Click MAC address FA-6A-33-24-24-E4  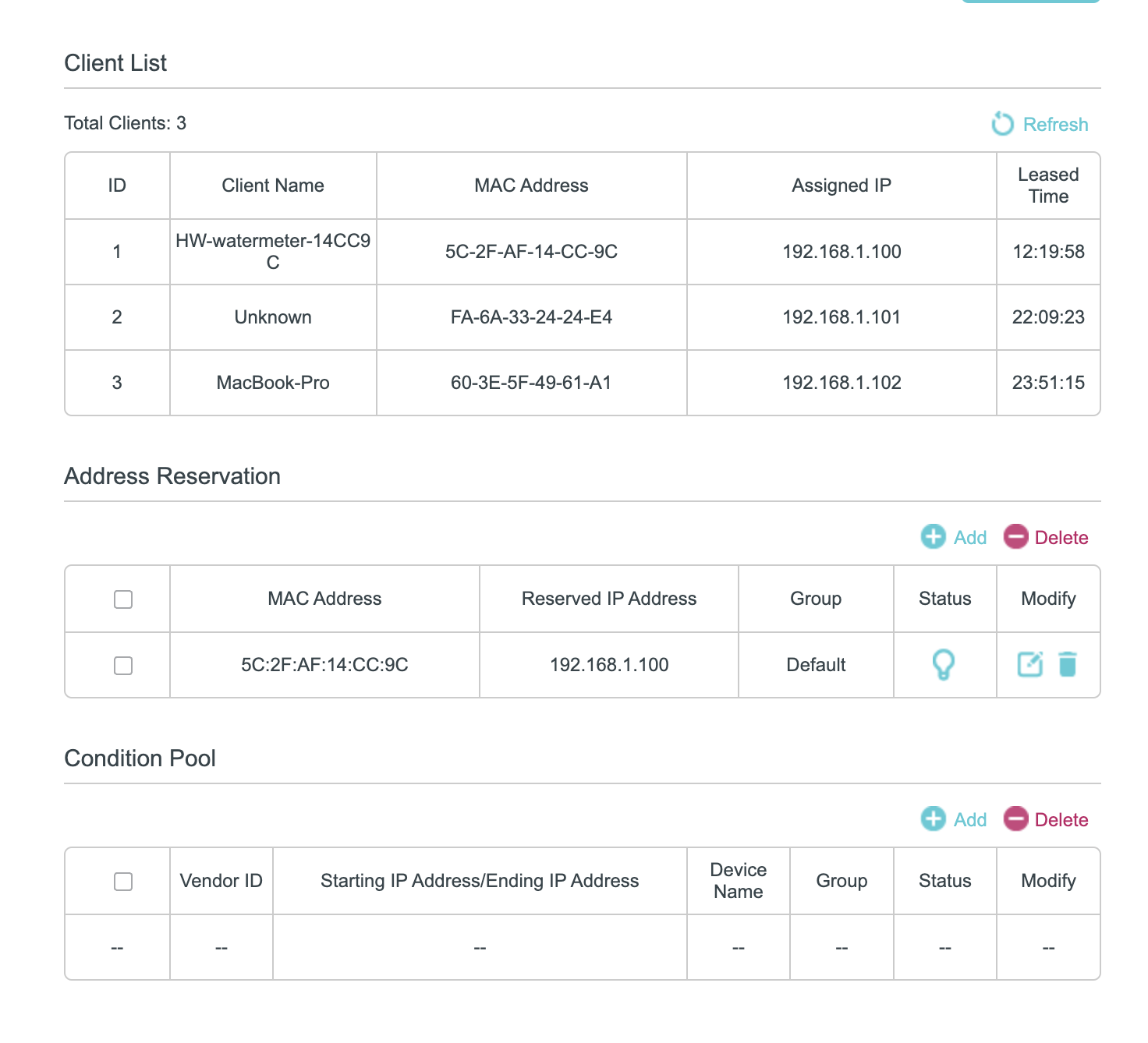pyautogui.click(x=531, y=317)
